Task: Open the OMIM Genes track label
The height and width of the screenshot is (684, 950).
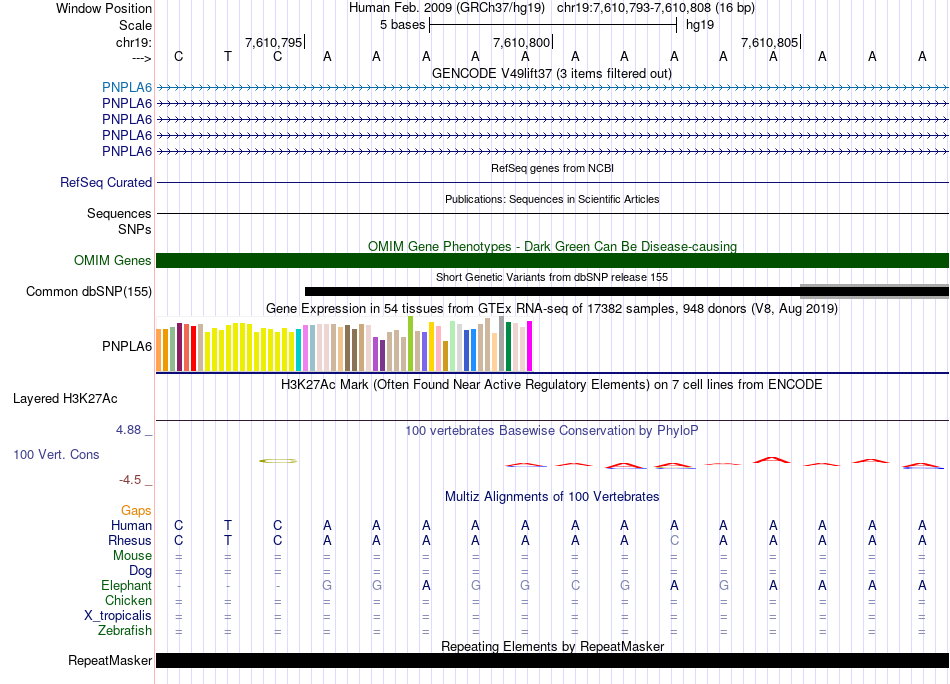Action: 112,261
